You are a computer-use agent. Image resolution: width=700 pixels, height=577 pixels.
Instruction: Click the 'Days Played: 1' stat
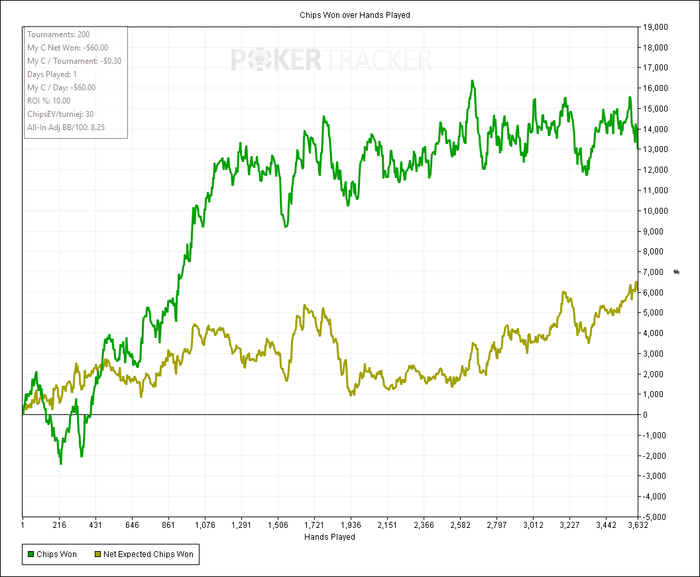coord(52,74)
